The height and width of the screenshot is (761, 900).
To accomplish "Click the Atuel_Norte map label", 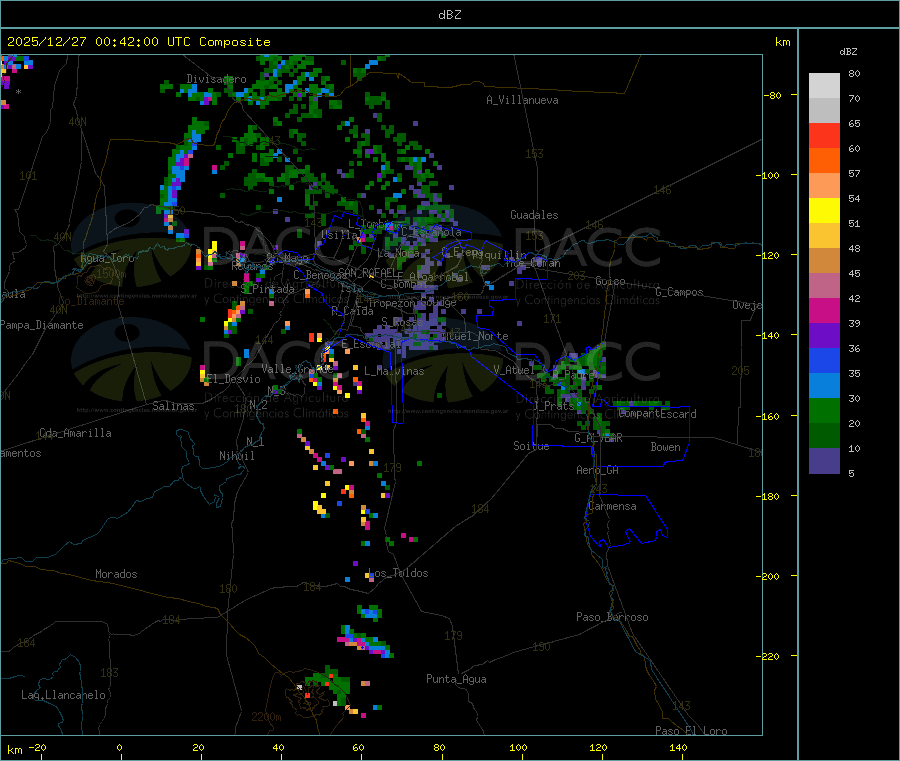I will [x=475, y=336].
